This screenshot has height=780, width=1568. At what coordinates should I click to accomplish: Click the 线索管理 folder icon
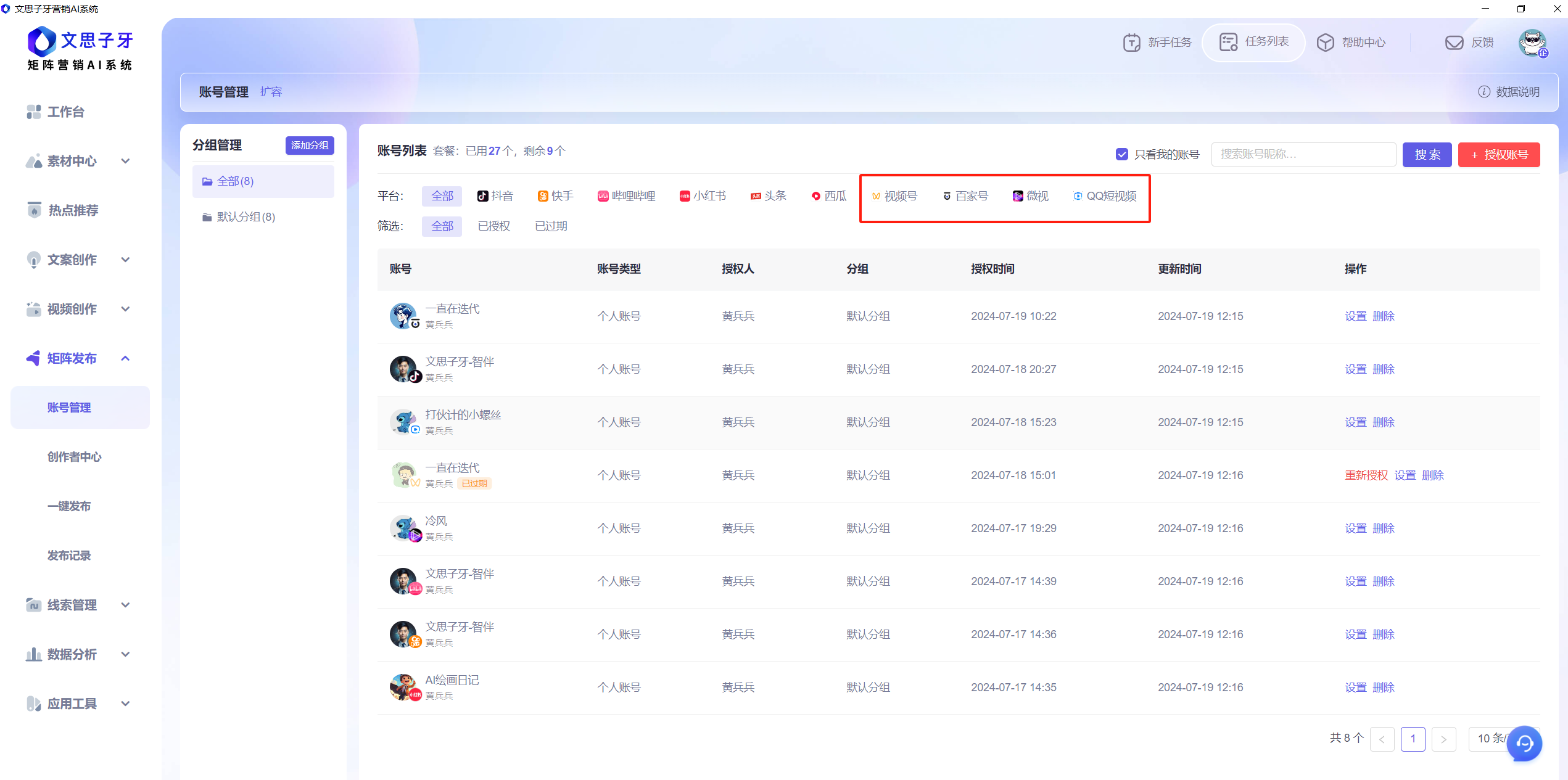tap(34, 605)
